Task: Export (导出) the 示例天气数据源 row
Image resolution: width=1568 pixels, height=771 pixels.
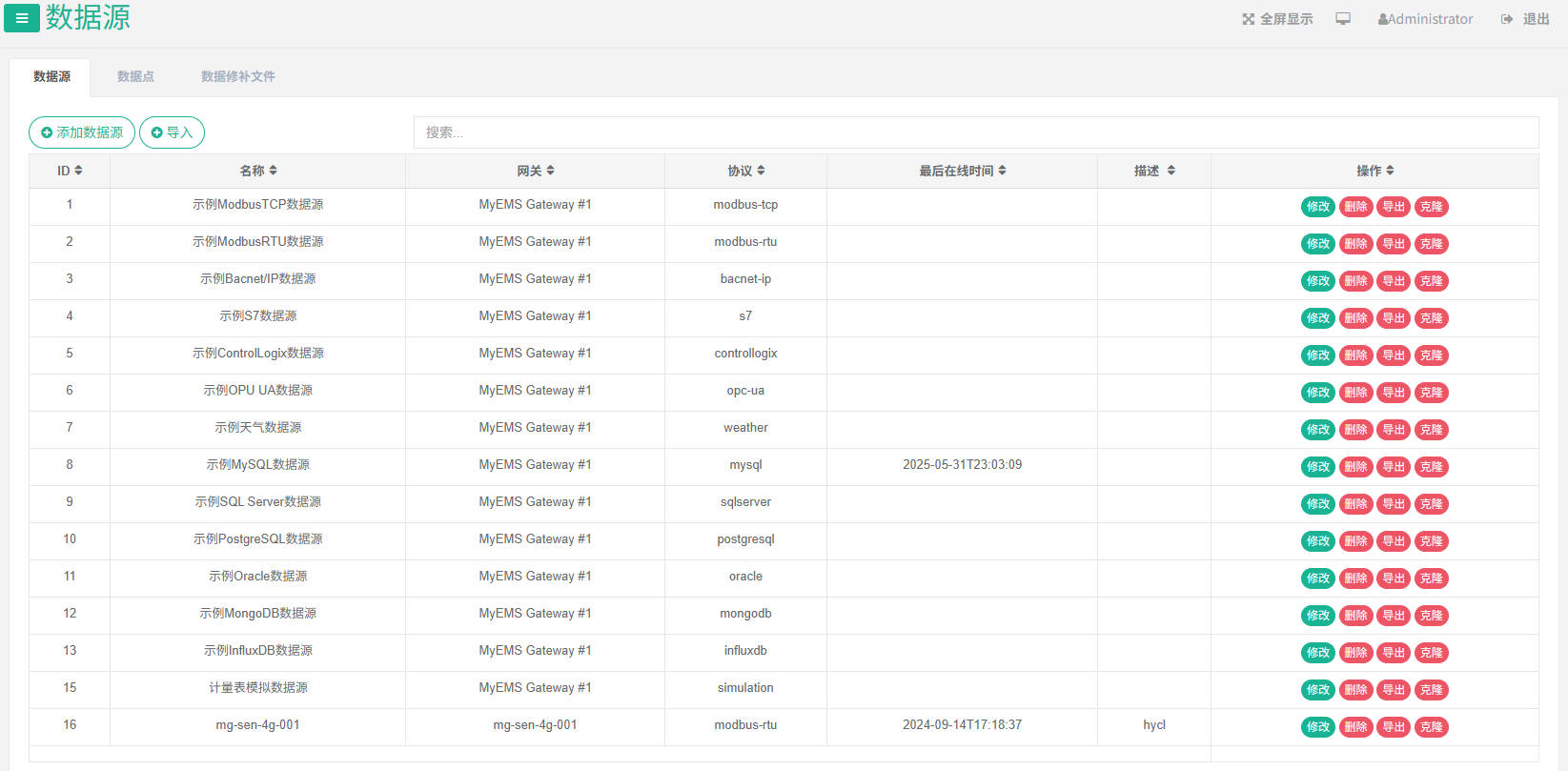Action: (1394, 430)
